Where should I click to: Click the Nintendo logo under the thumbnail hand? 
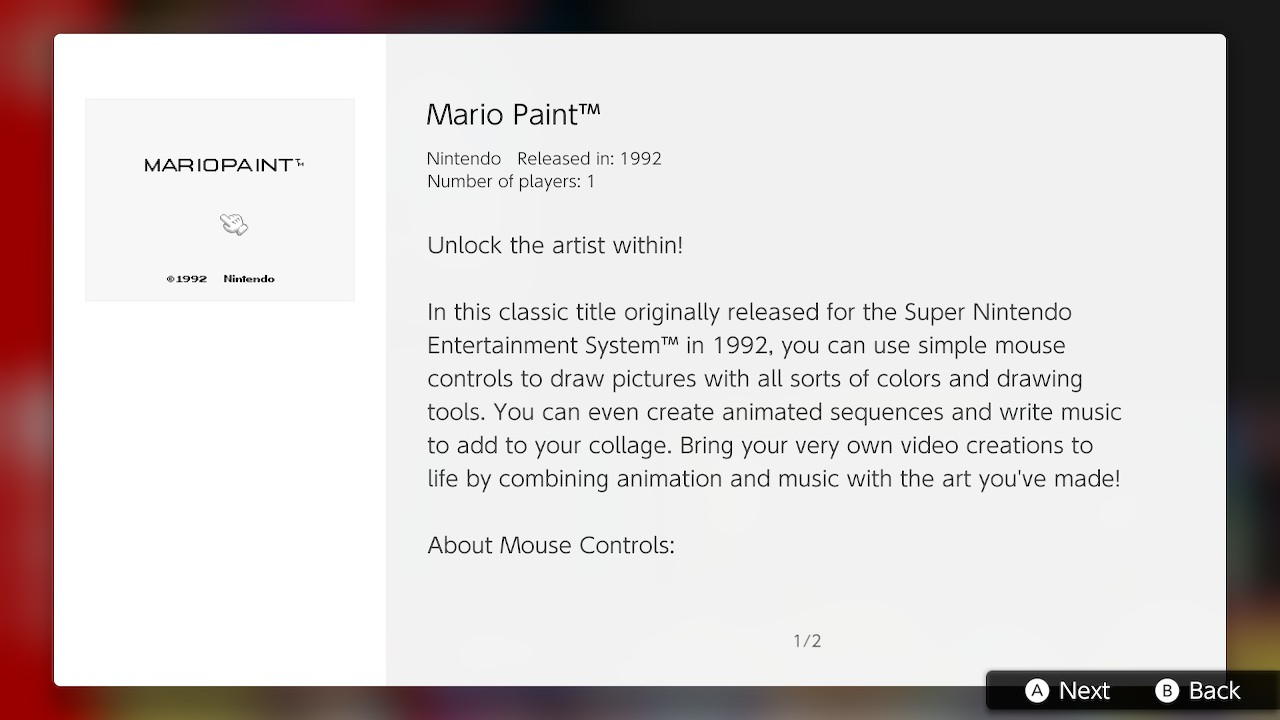coord(249,279)
